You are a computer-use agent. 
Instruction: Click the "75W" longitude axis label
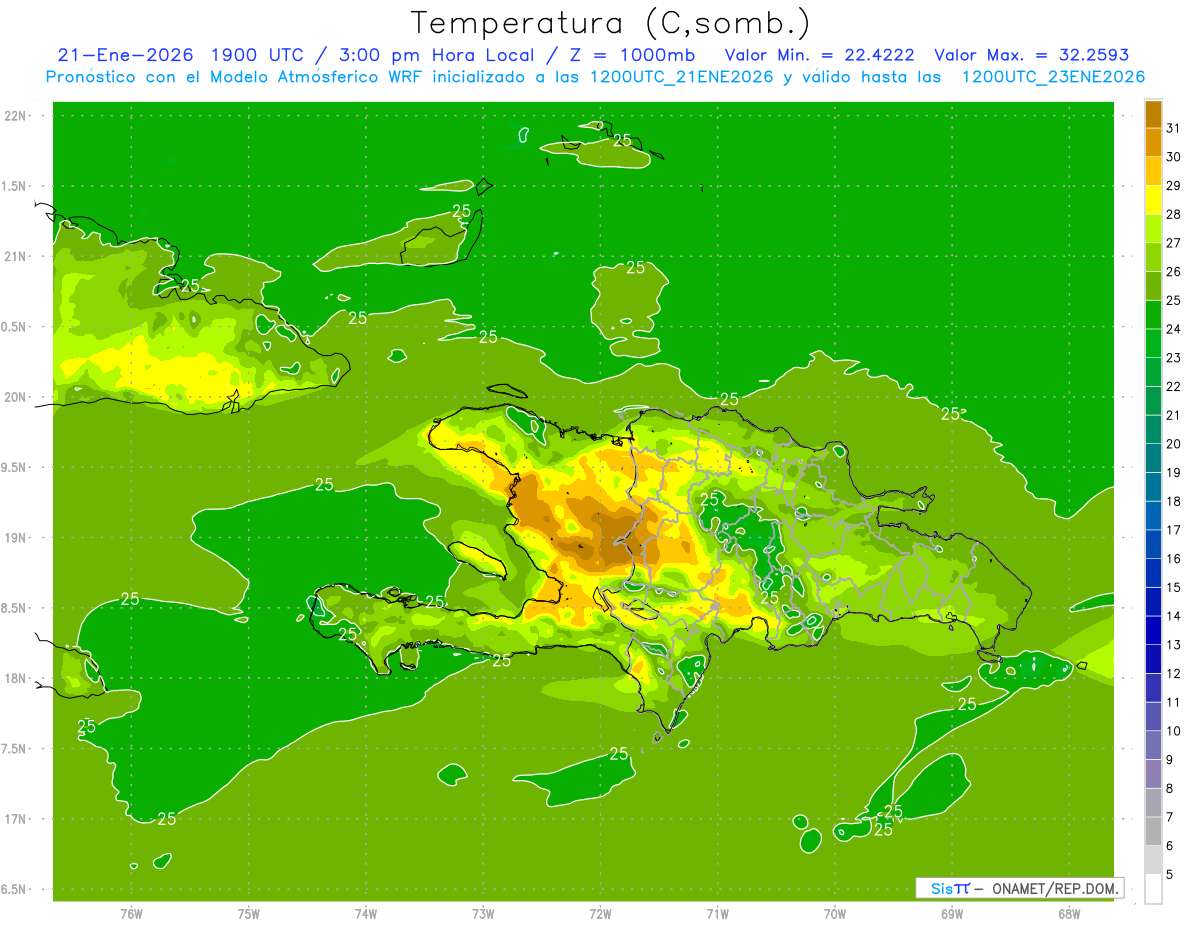[249, 913]
